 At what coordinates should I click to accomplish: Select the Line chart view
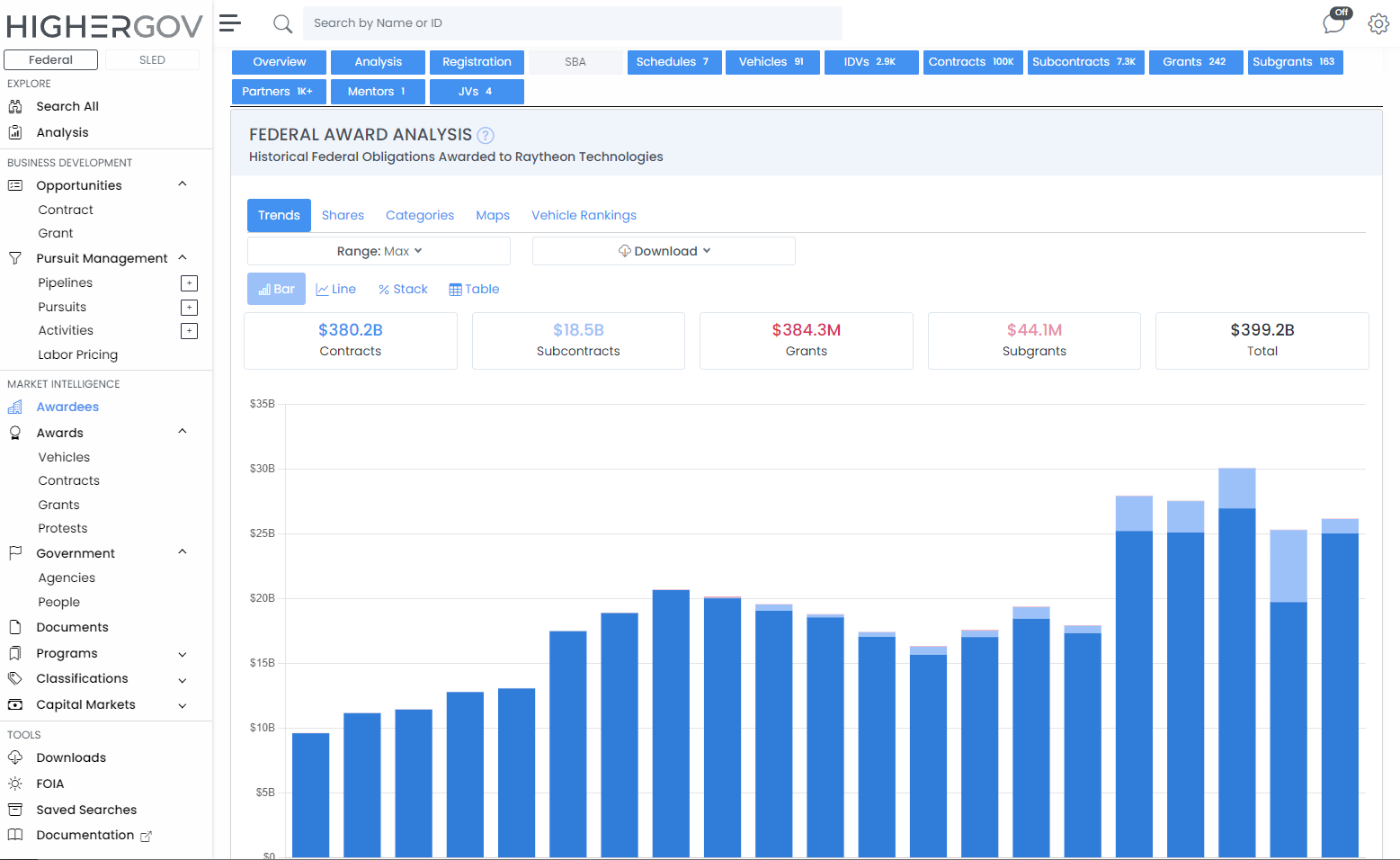pyautogui.click(x=336, y=289)
